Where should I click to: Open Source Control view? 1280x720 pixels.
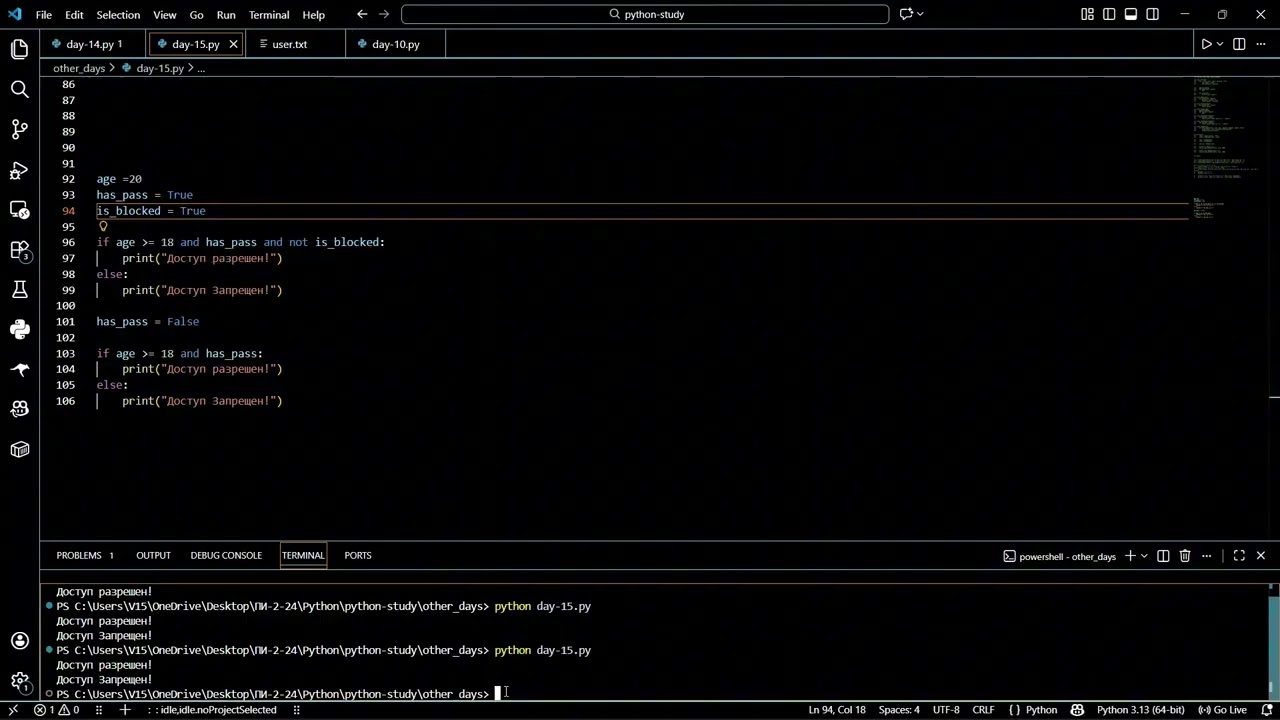pos(19,129)
